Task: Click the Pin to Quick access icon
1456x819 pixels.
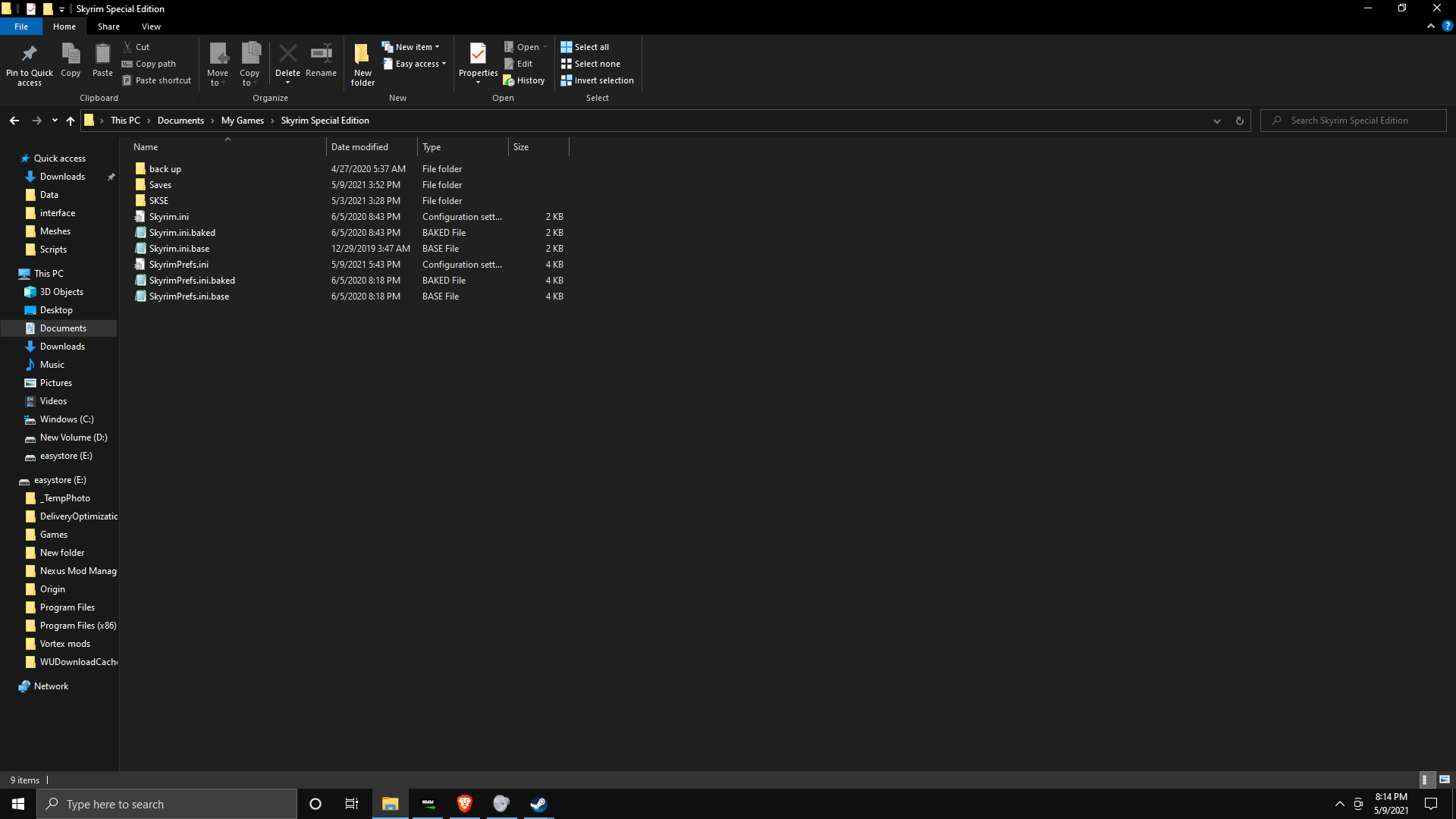Action: coord(30,54)
